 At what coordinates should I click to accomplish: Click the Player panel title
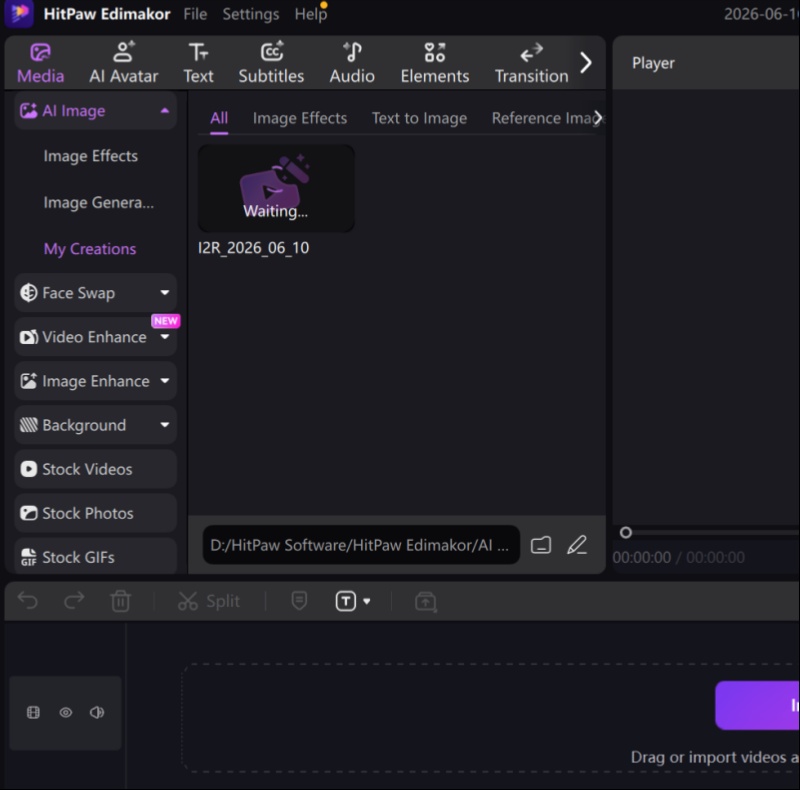[653, 63]
